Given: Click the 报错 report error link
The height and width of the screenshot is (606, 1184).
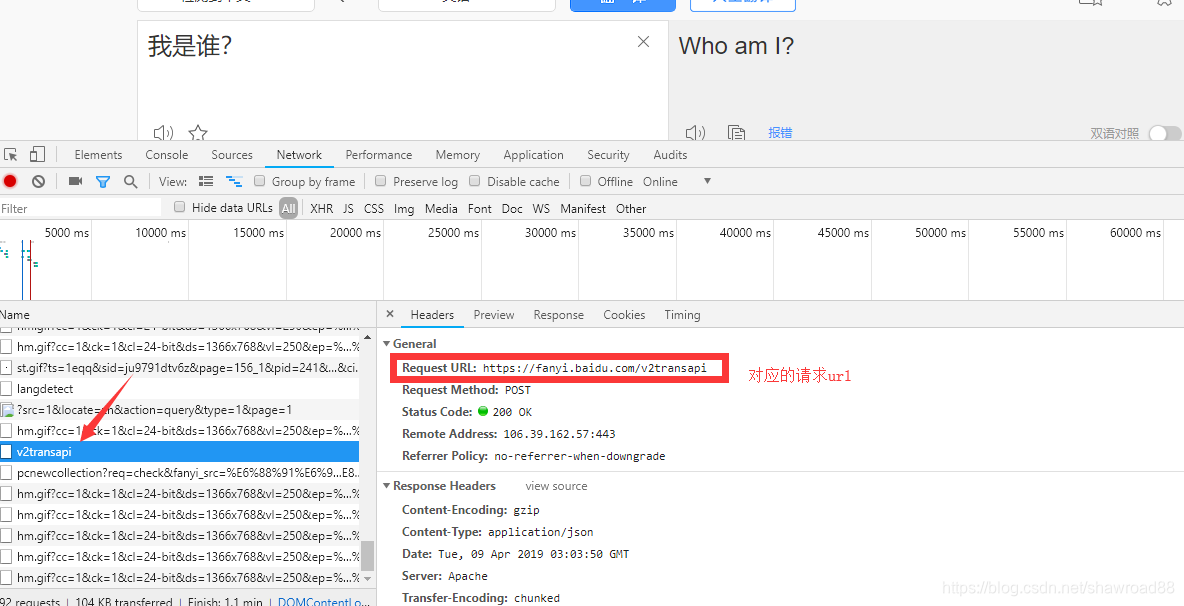Looking at the screenshot, I should pyautogui.click(x=780, y=133).
